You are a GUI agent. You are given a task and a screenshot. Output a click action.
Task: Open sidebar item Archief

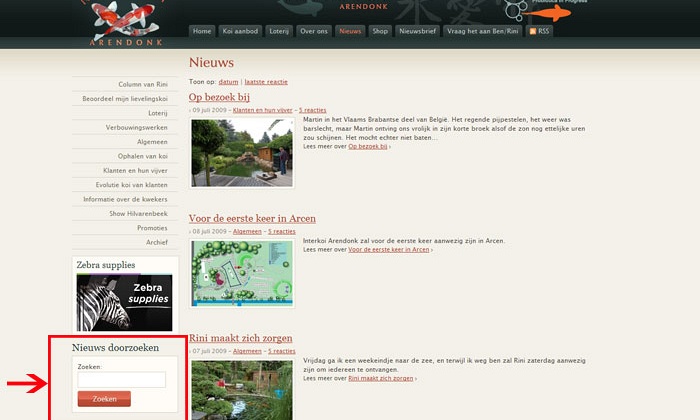click(157, 242)
